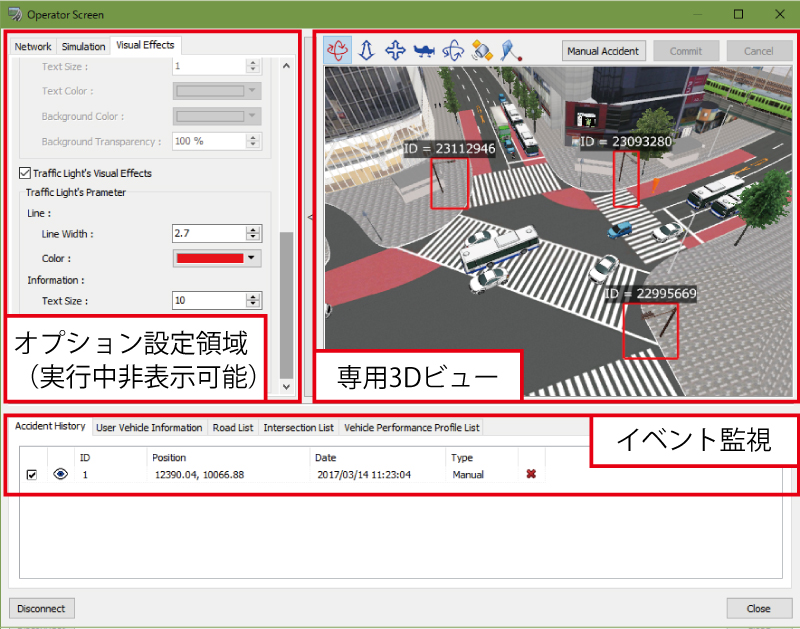800x629 pixels.
Task: Collapse the options panel with splitter arrow
Action: coord(308,216)
